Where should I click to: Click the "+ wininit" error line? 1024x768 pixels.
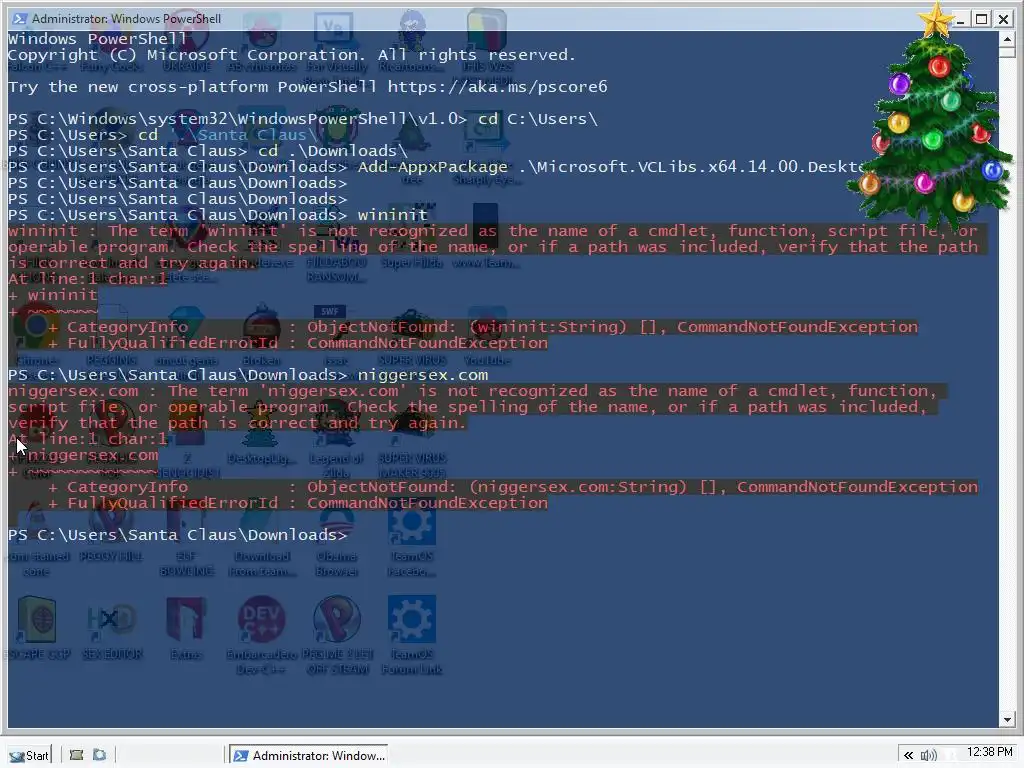[x=53, y=295]
